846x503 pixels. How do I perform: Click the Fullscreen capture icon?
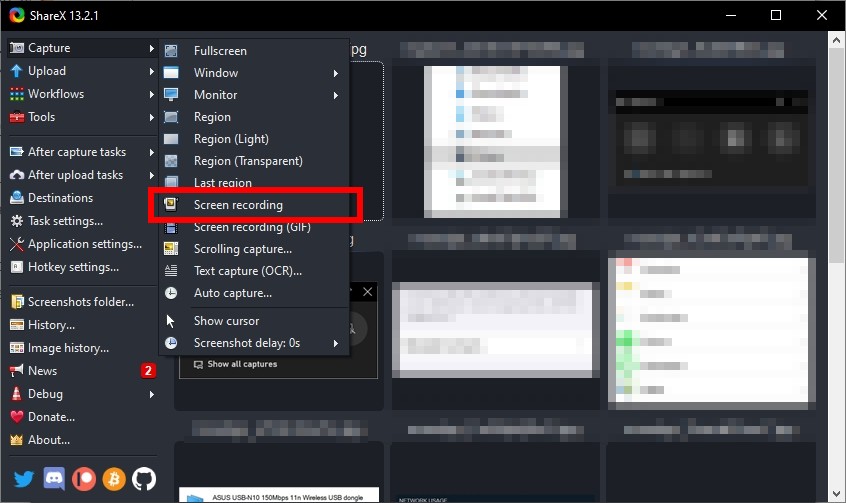pos(171,51)
